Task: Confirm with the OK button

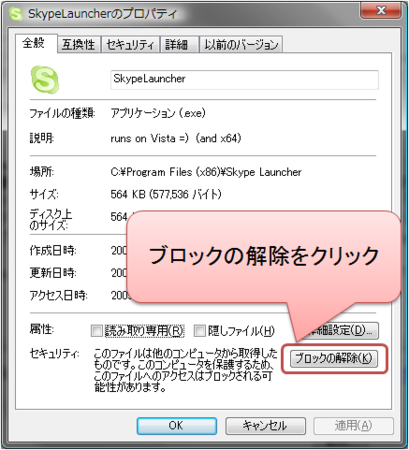Action: click(177, 426)
